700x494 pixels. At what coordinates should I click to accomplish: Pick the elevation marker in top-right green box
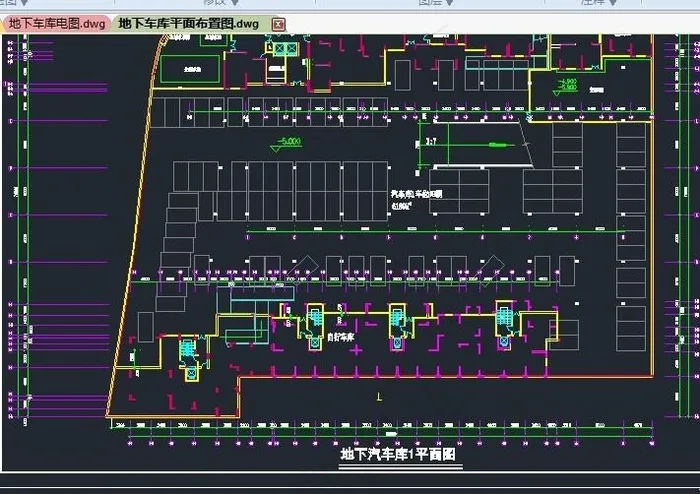coord(568,84)
